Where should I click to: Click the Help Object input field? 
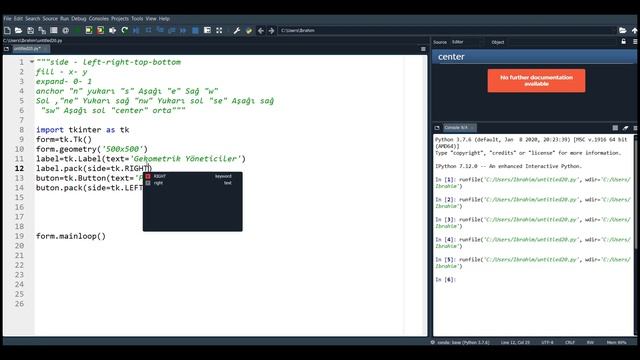coord(561,42)
